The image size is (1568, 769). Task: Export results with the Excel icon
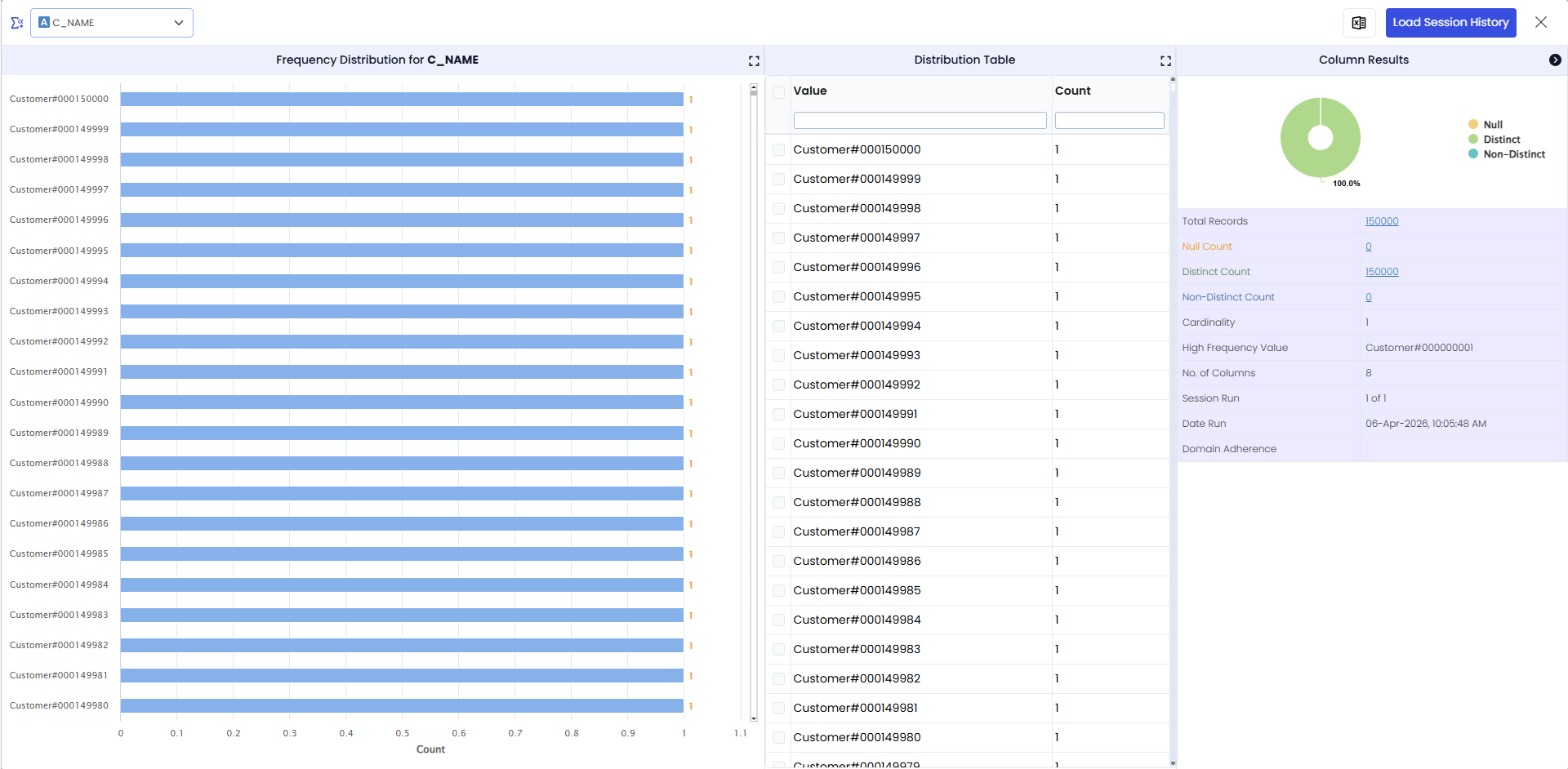pos(1359,23)
